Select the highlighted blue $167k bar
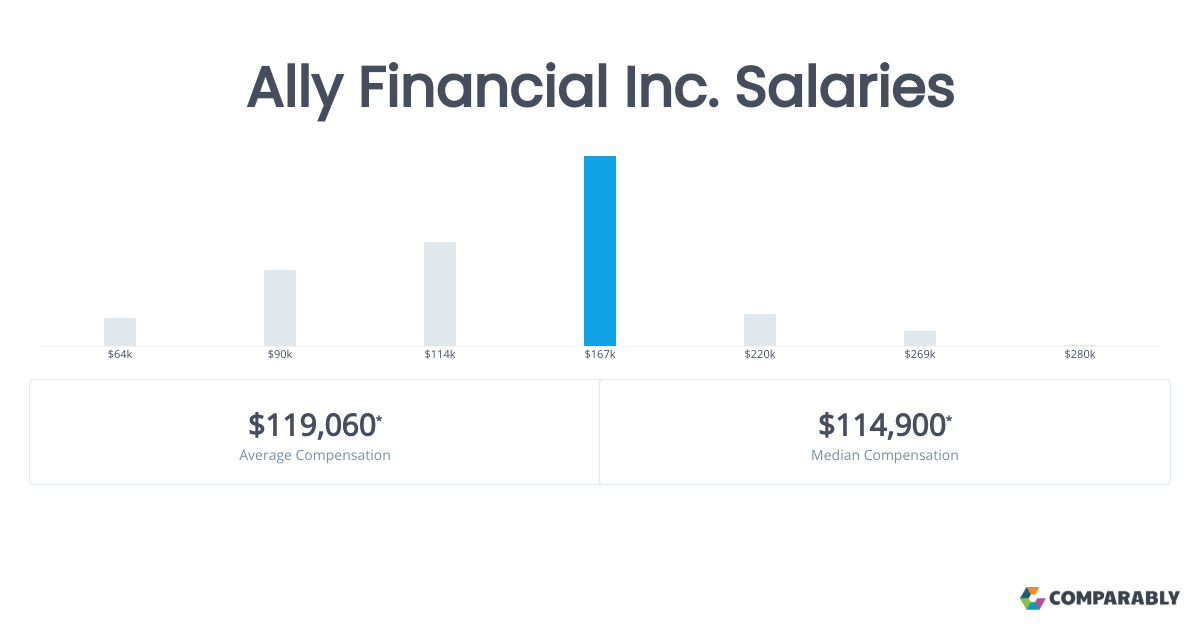Viewport: 1200px width, 630px height. click(x=600, y=251)
